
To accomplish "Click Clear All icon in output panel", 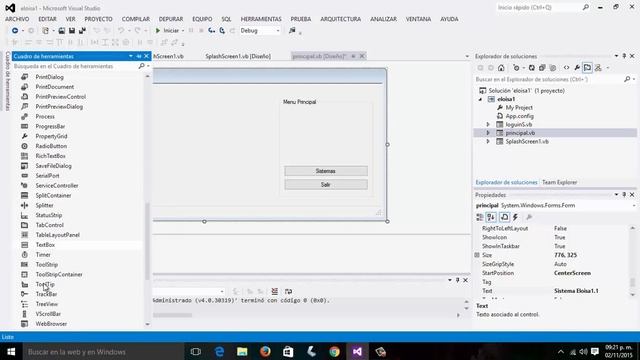I will pyautogui.click(x=275, y=291).
